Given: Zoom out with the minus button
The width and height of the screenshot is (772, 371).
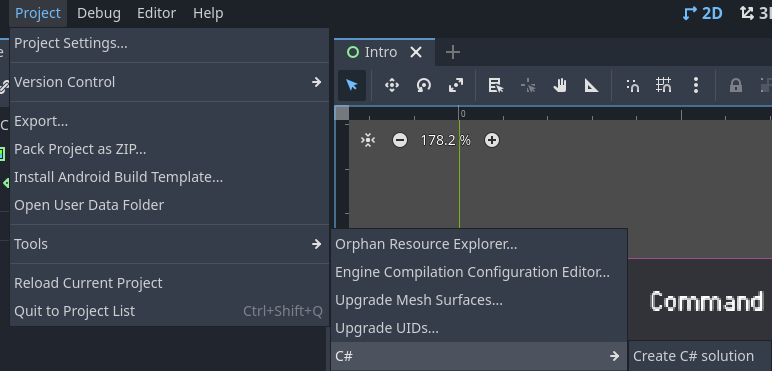Looking at the screenshot, I should 400,140.
